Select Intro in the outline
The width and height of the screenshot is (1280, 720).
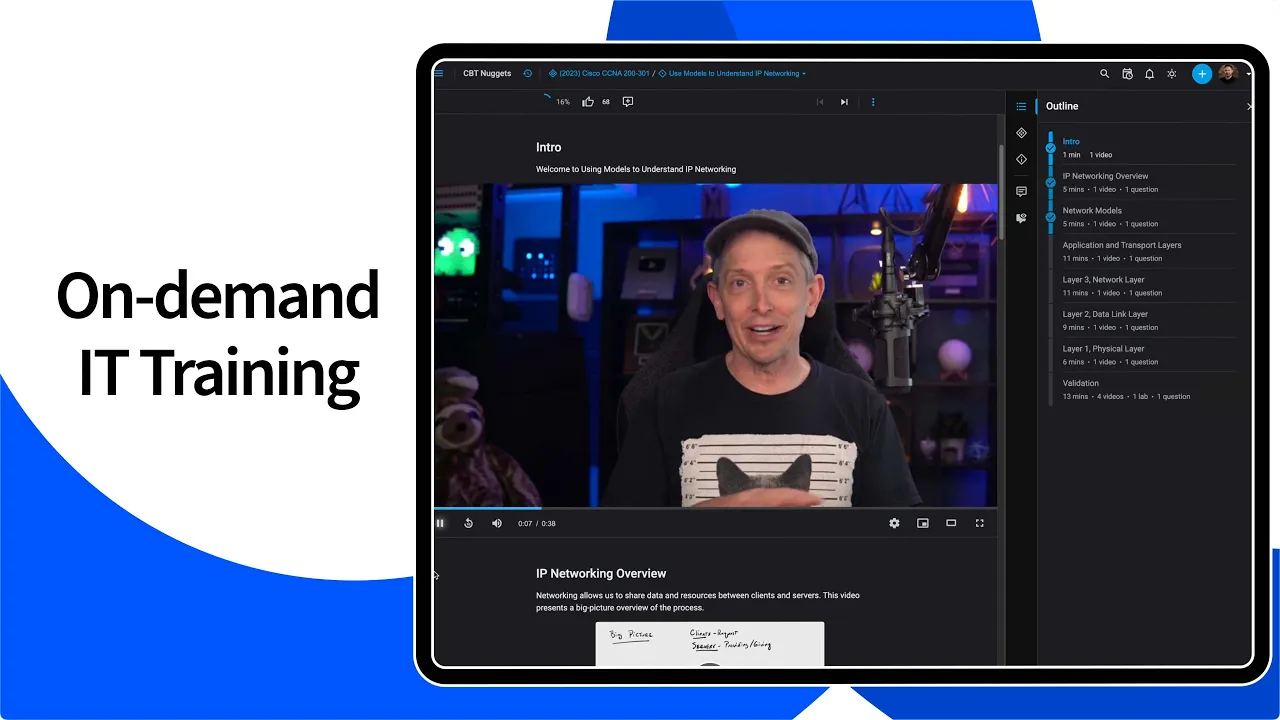pyautogui.click(x=1071, y=142)
